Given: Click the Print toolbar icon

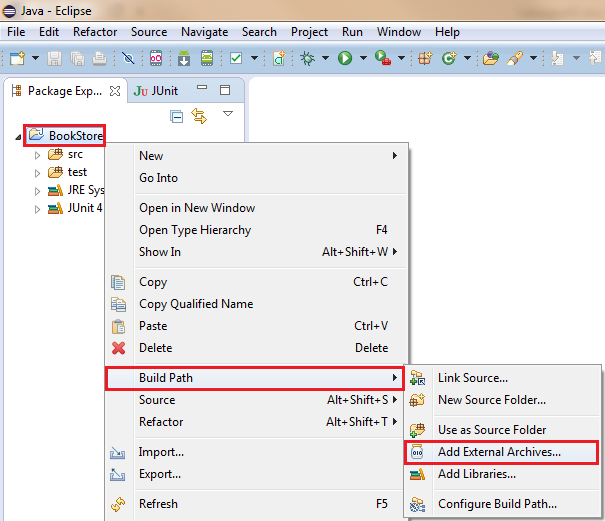Looking at the screenshot, I should click(100, 59).
